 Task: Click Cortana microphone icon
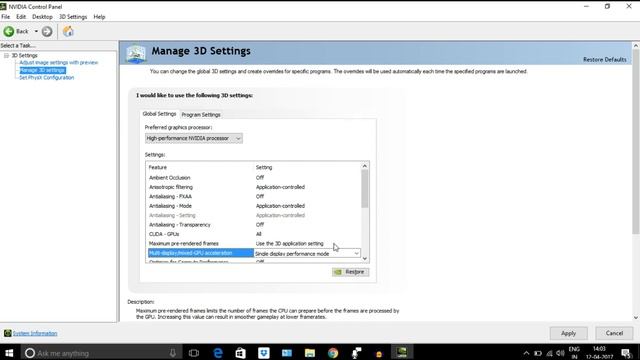(x=173, y=353)
